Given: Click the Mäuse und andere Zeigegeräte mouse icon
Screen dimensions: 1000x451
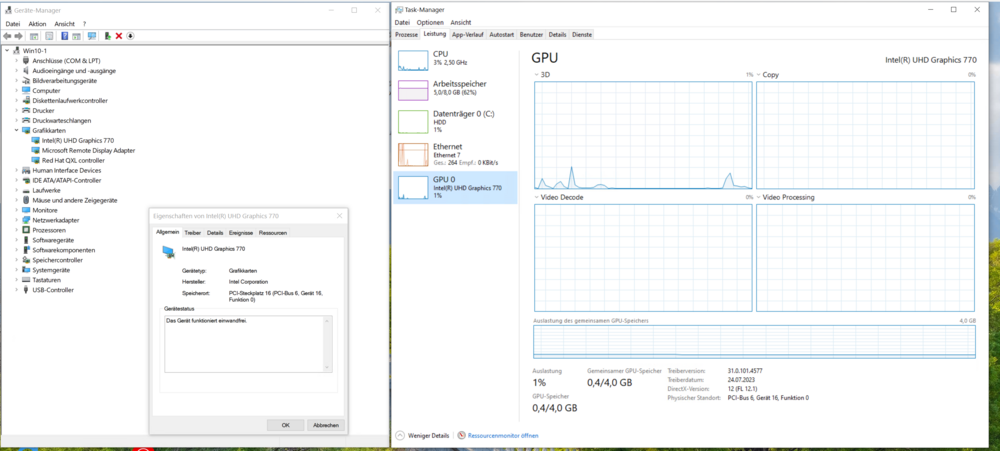Looking at the screenshot, I should click(26, 200).
